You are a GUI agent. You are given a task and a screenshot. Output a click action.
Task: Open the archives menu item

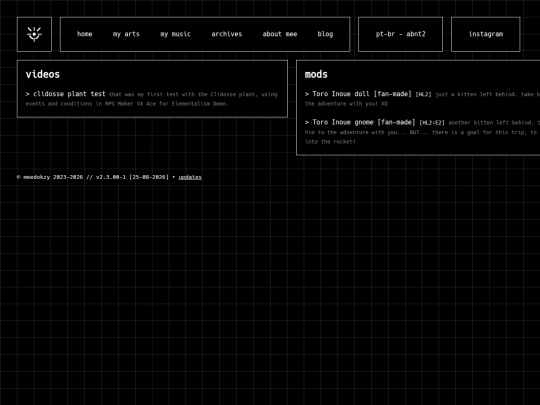click(x=227, y=34)
